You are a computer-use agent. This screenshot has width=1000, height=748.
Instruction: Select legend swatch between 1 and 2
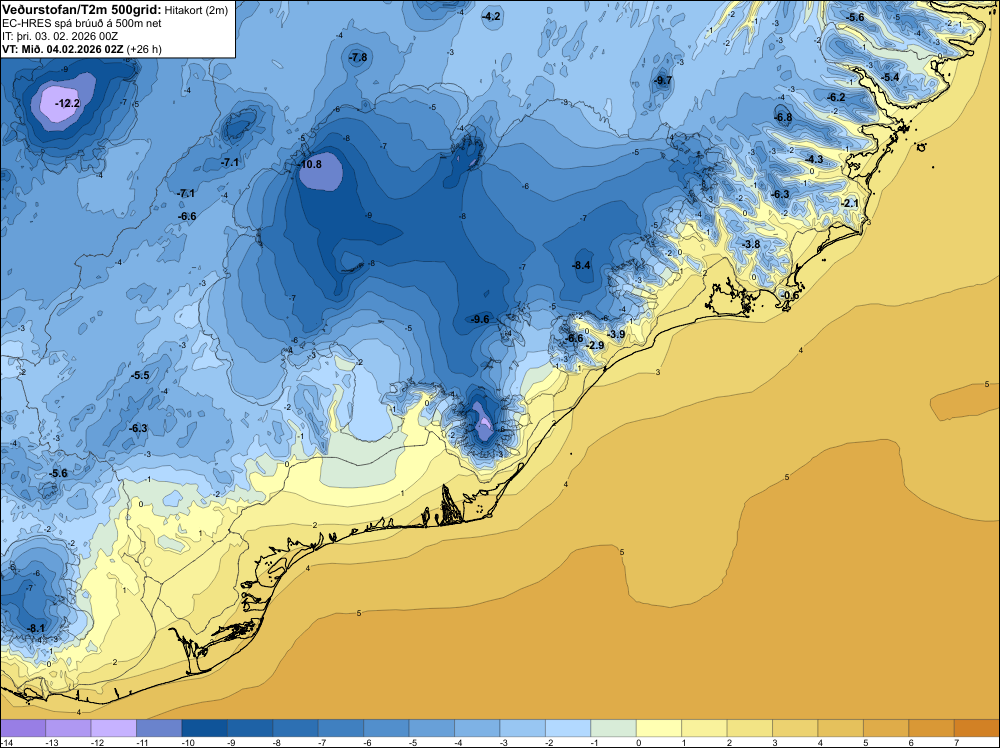704,728
